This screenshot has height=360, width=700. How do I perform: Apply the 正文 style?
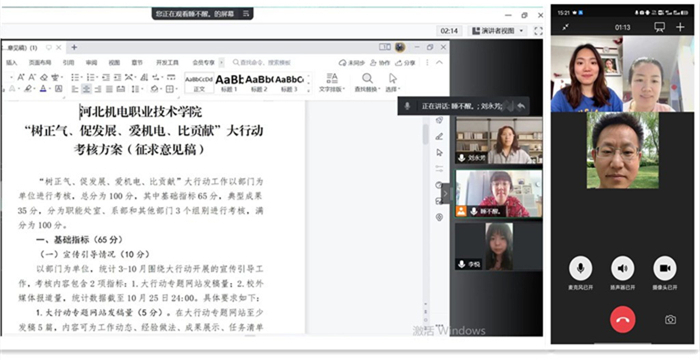coord(199,83)
